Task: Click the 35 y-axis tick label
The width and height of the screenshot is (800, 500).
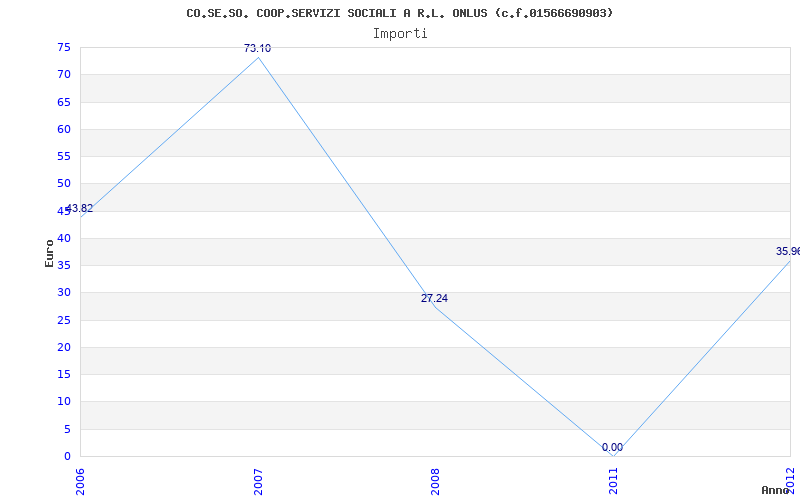Action: pyautogui.click(x=64, y=265)
